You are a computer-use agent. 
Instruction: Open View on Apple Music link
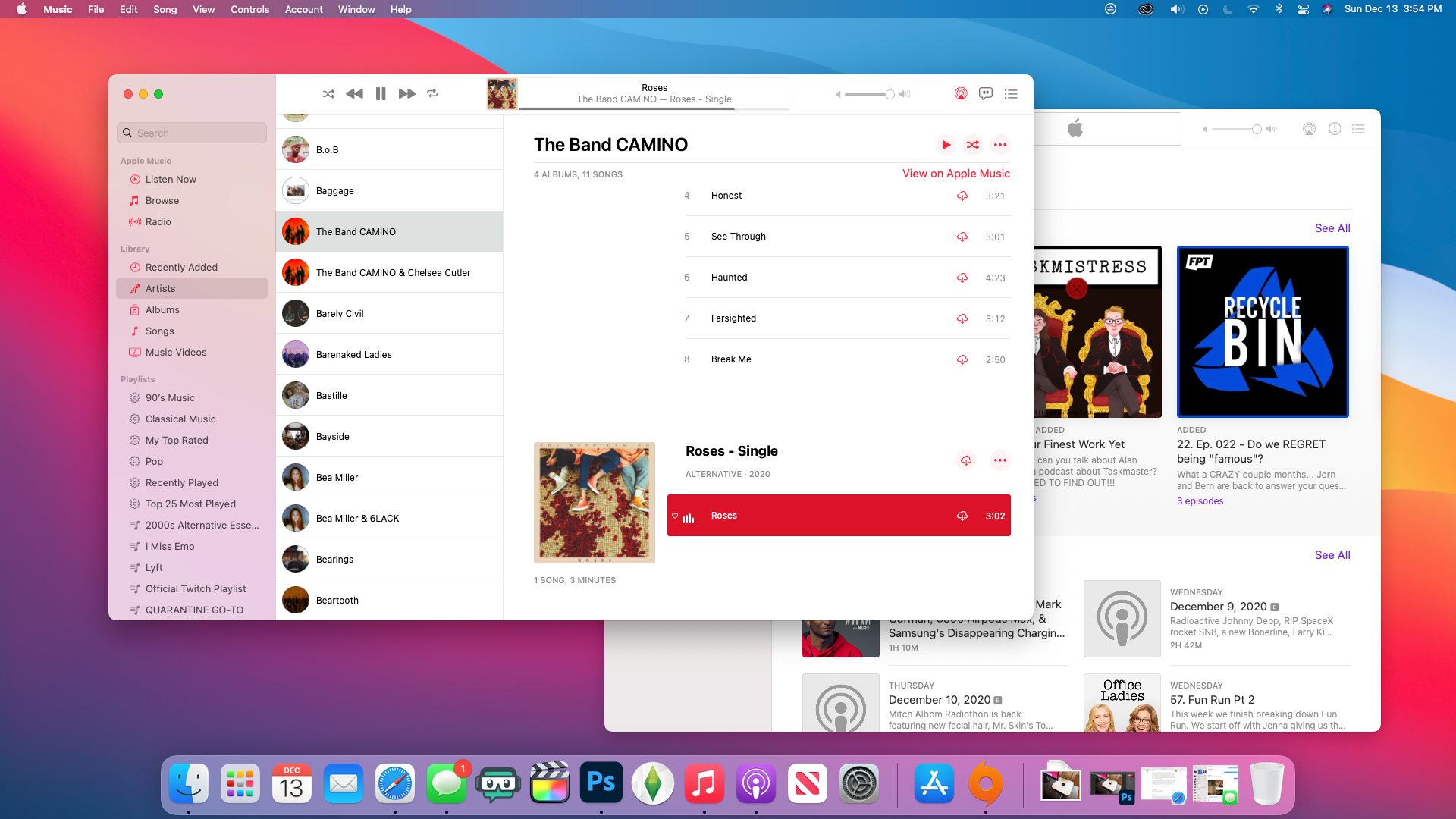956,174
